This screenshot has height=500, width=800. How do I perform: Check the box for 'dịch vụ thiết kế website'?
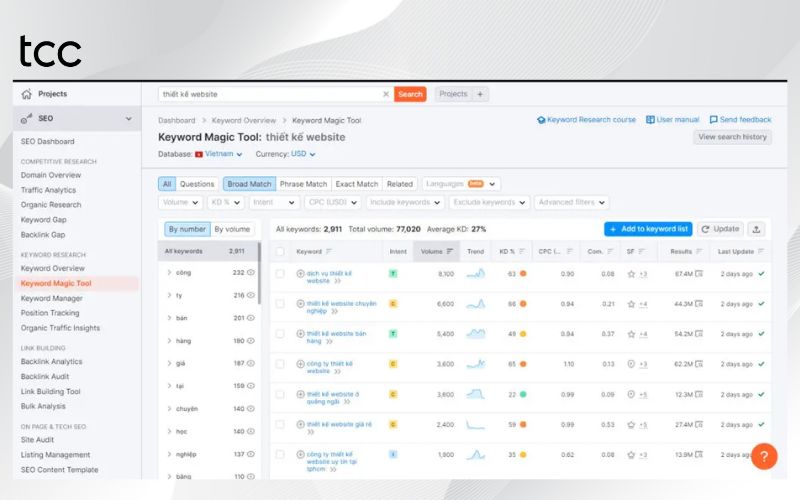click(280, 274)
